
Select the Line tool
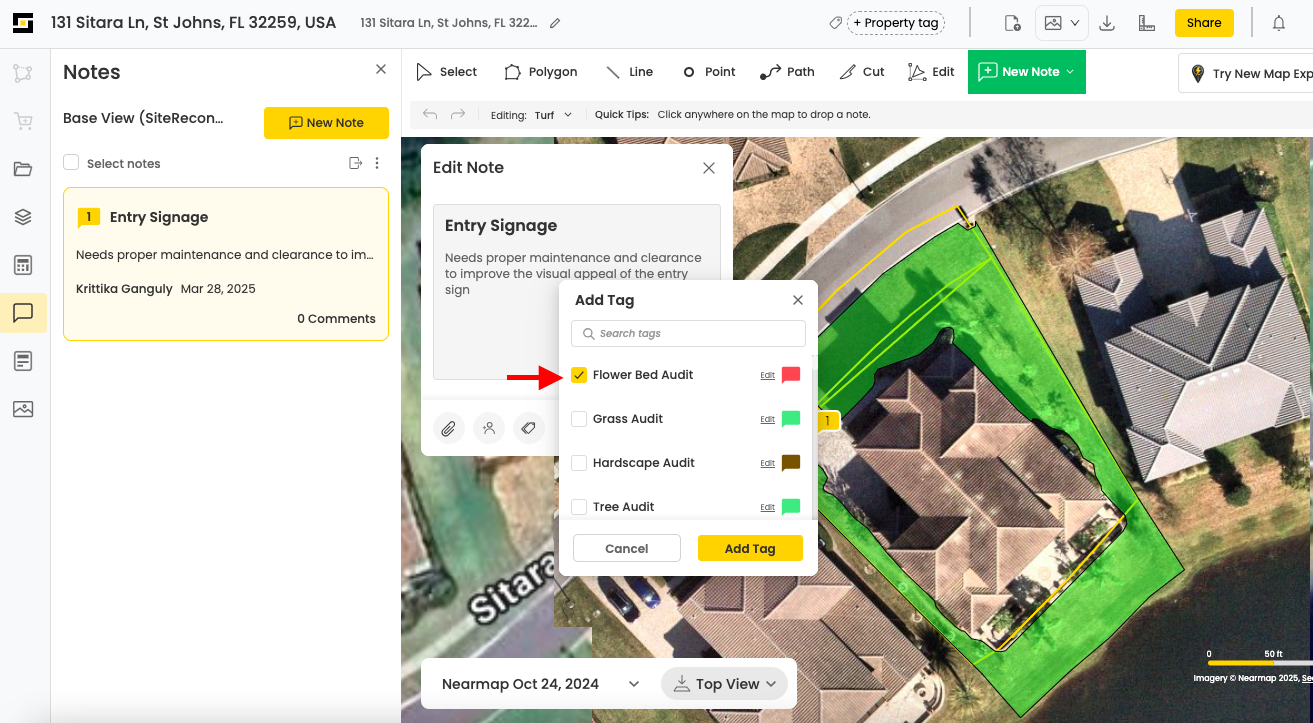629,72
